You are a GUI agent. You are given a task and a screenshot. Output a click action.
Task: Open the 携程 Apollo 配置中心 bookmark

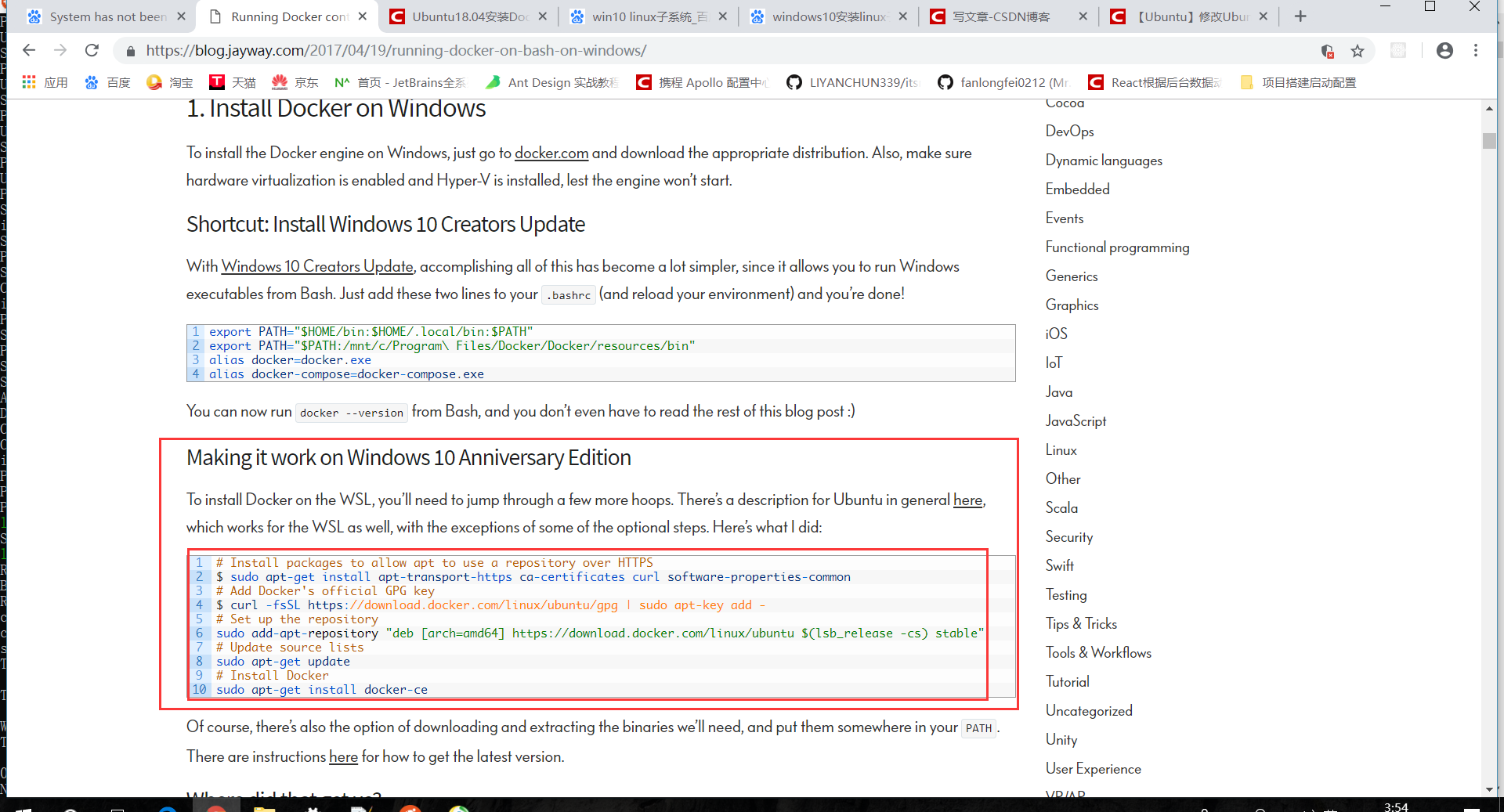703,82
